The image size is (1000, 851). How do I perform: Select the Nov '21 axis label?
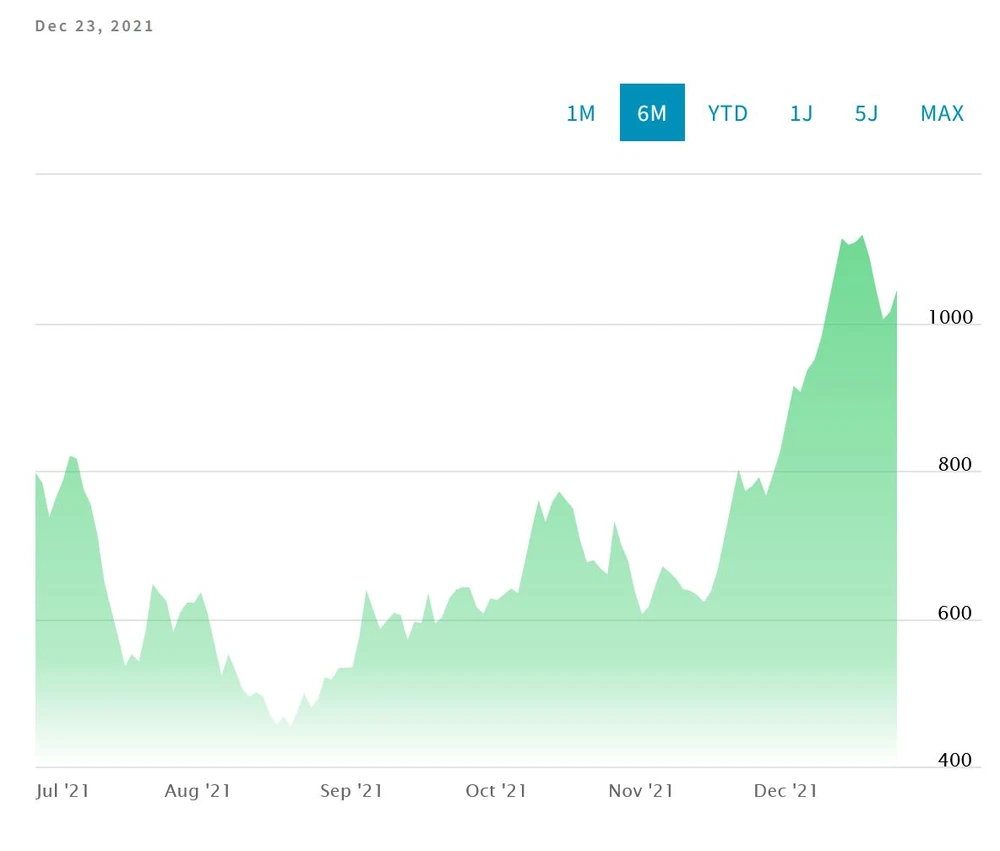pos(641,791)
